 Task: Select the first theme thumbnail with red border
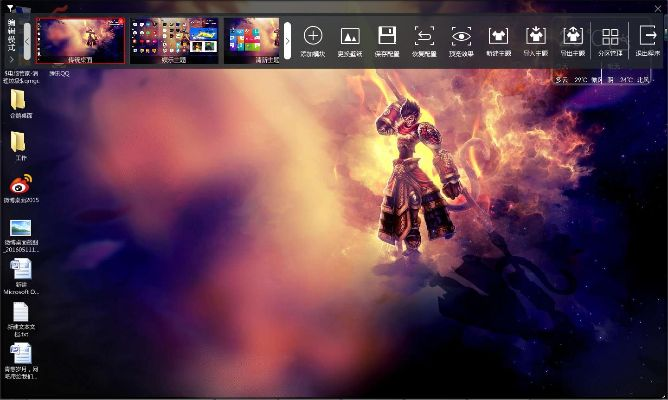80,38
